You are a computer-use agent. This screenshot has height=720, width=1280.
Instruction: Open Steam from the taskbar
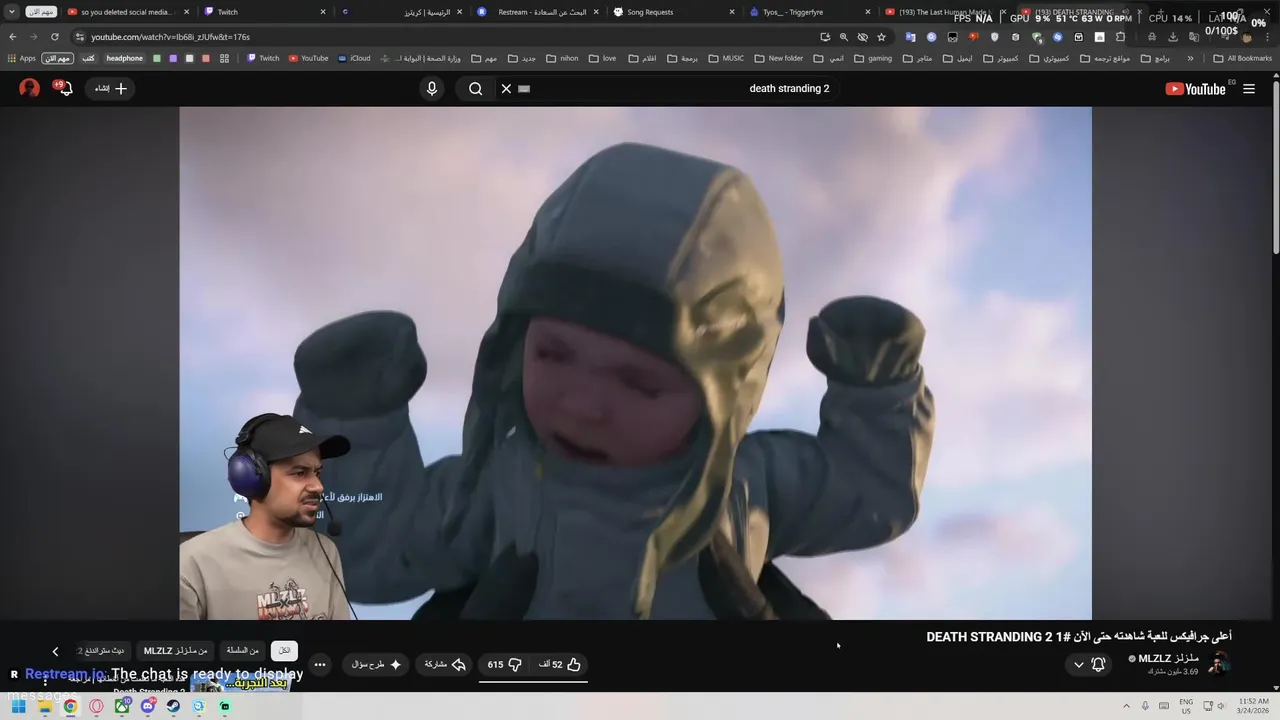pyautogui.click(x=173, y=707)
